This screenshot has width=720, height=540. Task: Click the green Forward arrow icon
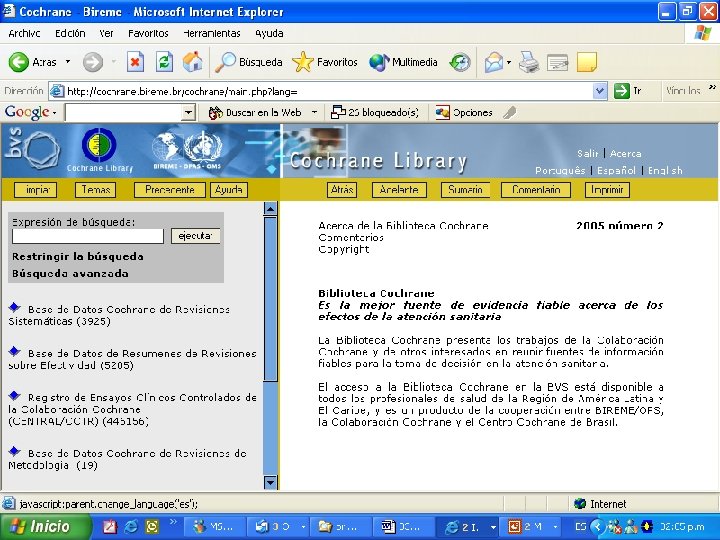[92, 62]
